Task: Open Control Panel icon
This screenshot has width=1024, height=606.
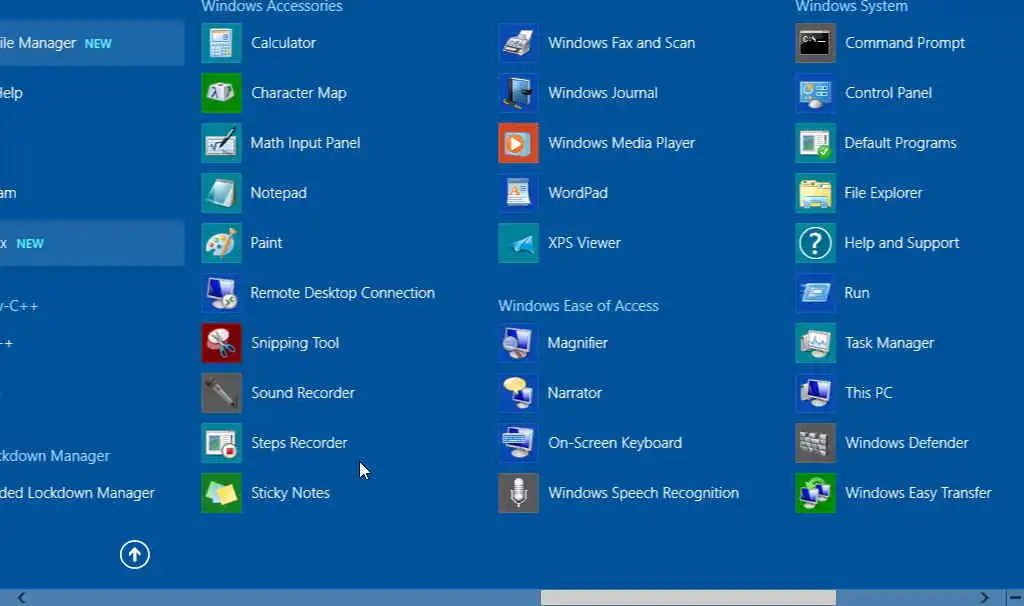Action: [816, 93]
